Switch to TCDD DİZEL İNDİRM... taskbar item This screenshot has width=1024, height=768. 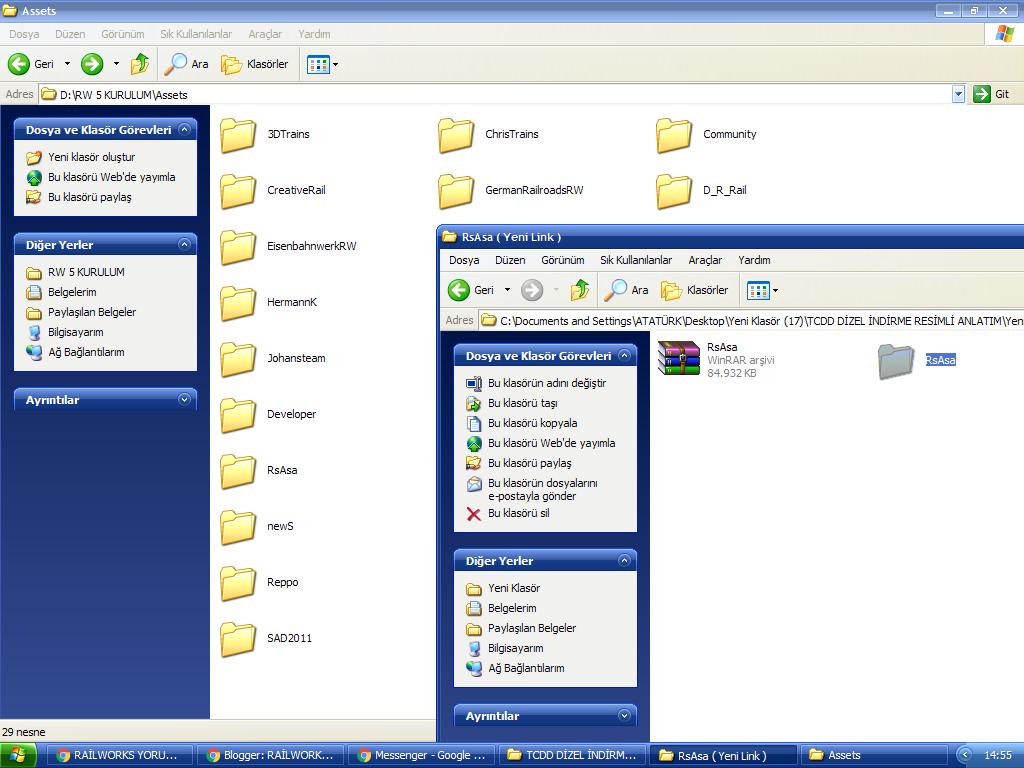[x=573, y=756]
